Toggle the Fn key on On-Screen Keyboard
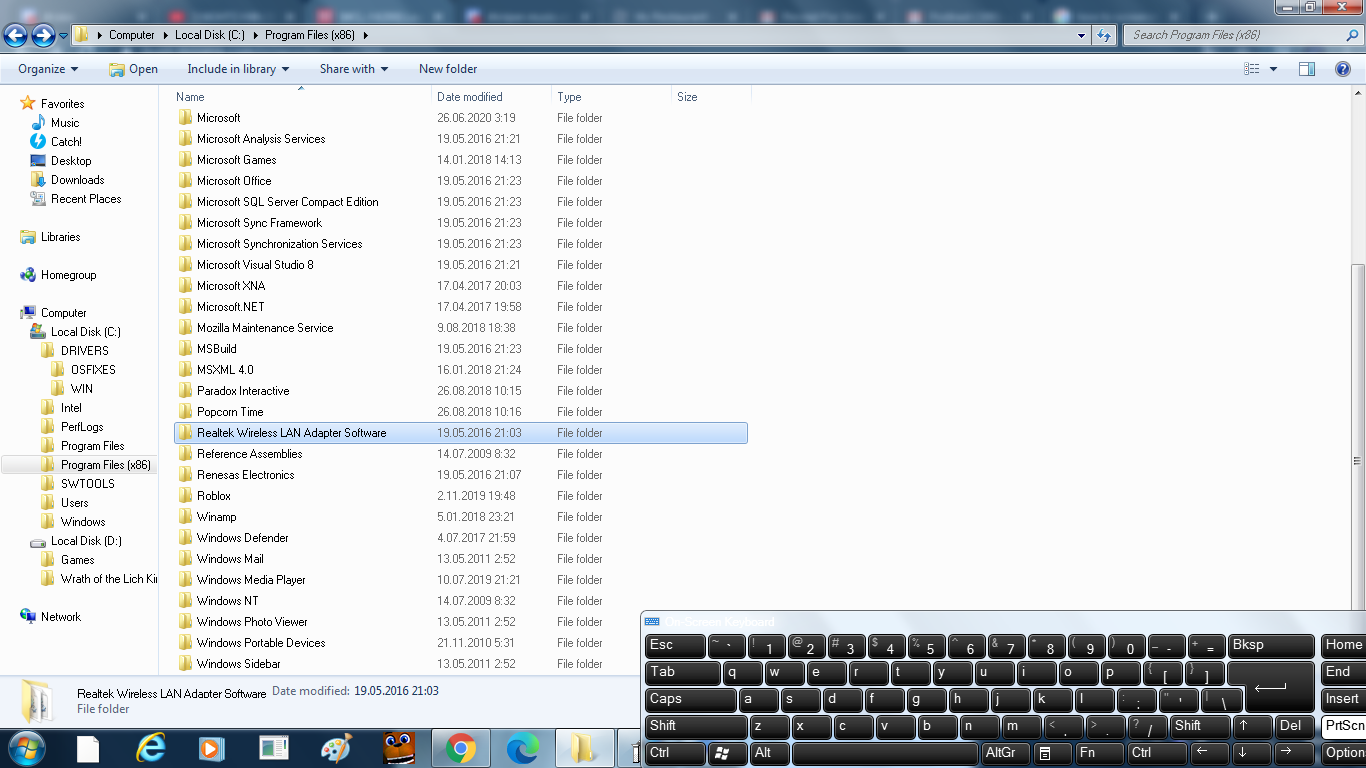This screenshot has width=1366, height=768. point(1099,753)
